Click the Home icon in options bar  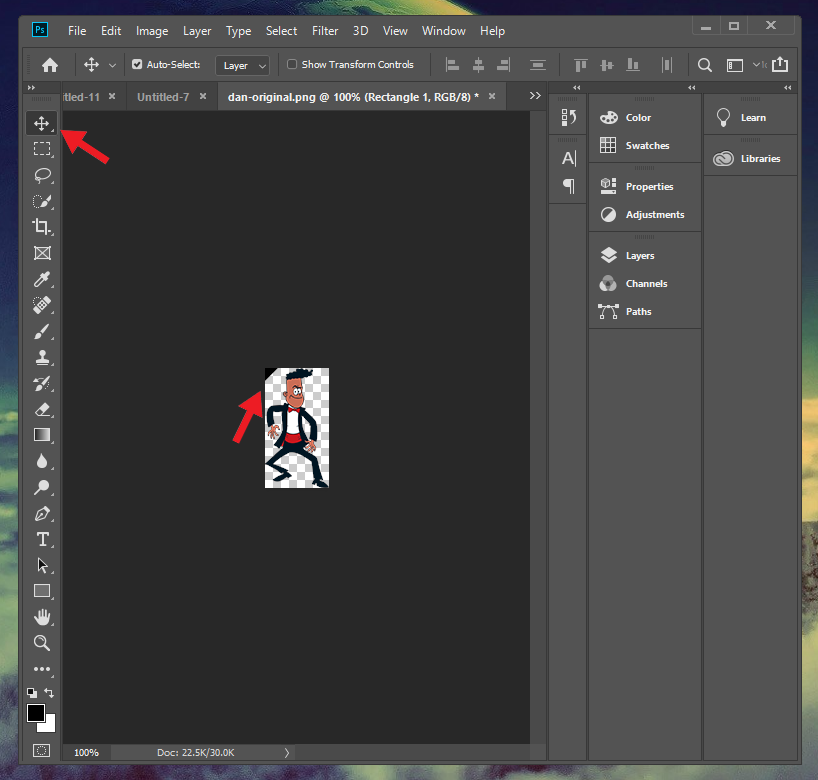coord(50,65)
